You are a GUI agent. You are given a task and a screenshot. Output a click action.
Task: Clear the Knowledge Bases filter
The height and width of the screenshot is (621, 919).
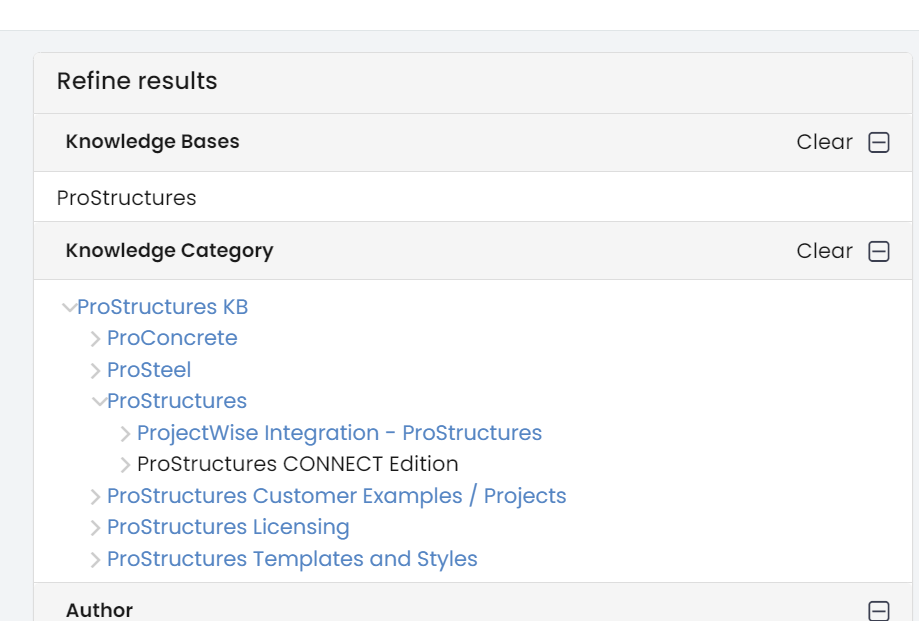coord(824,142)
